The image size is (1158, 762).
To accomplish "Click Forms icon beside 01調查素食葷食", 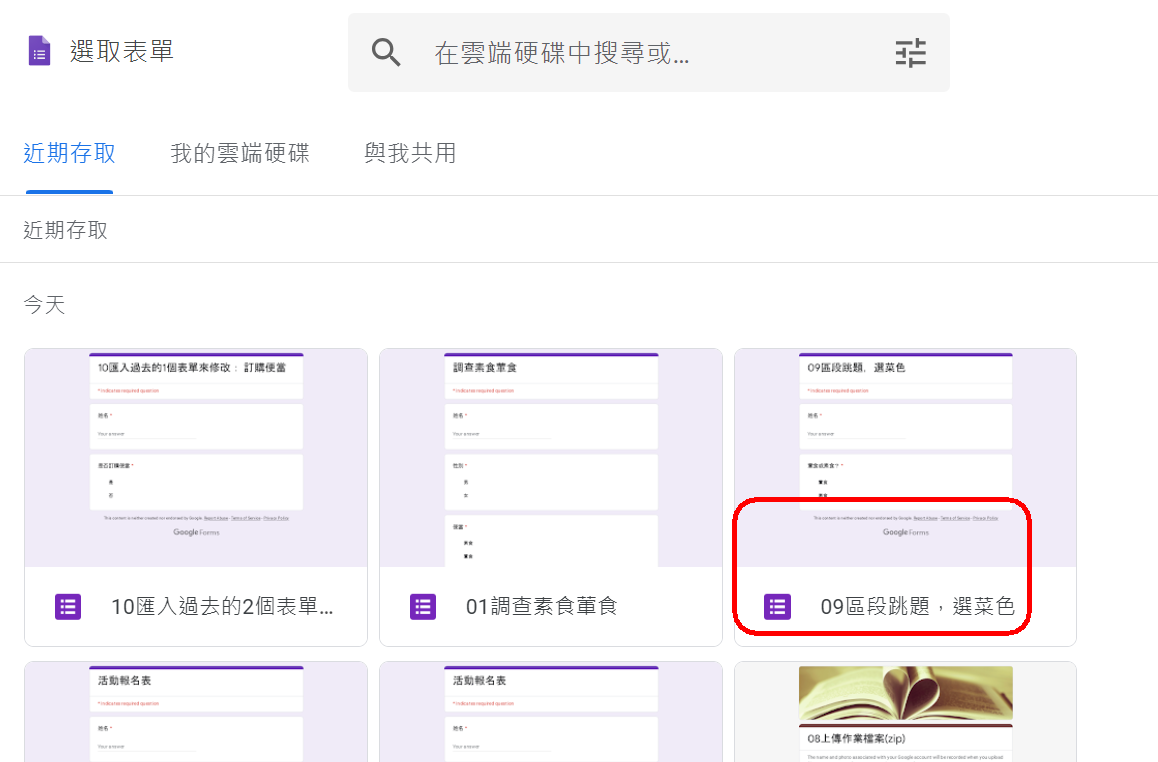I will 423,606.
